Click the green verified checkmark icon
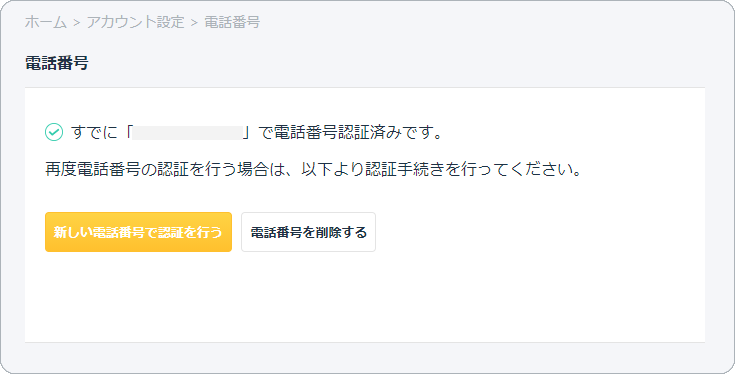 point(54,132)
